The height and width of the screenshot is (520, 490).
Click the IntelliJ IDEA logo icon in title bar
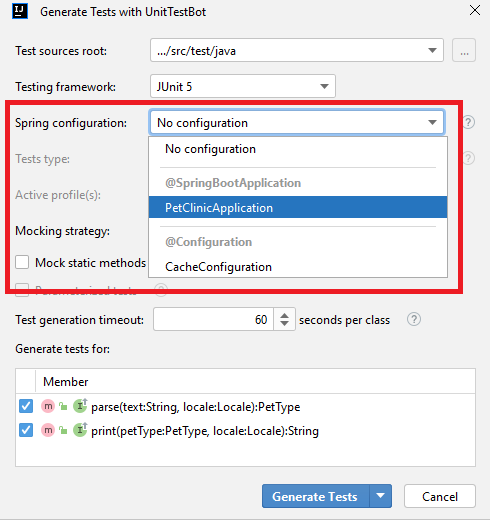point(20,11)
